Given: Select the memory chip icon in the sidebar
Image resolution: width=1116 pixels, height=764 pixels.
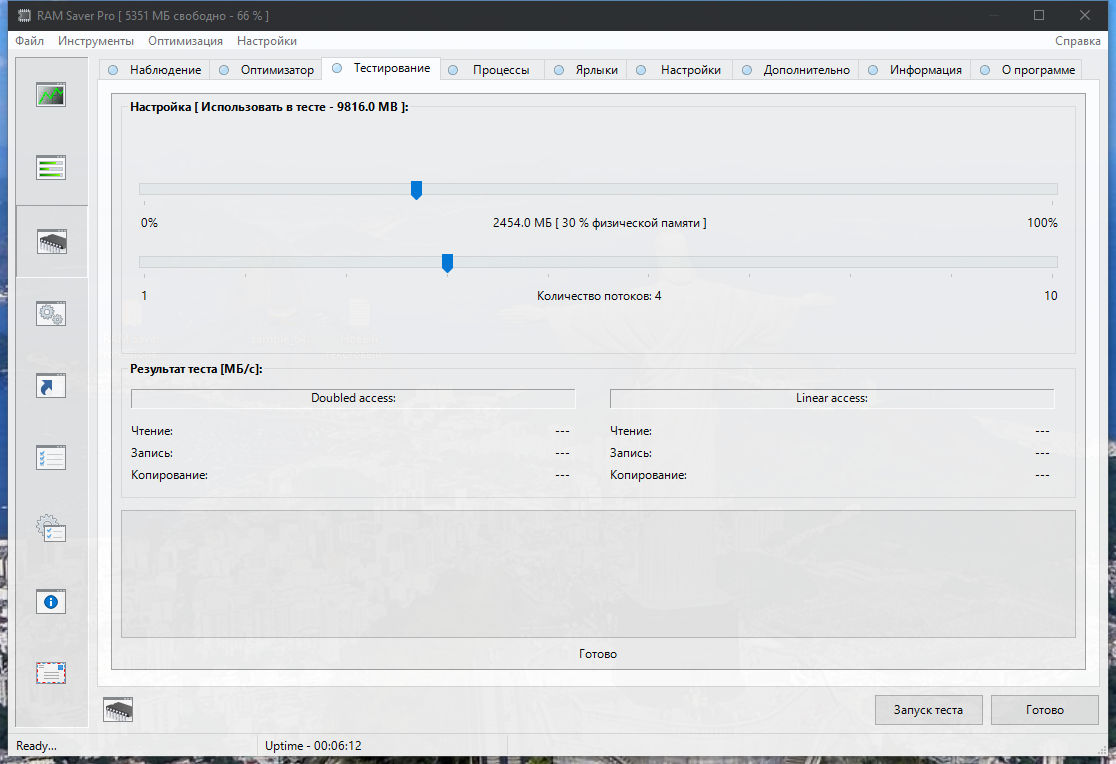Looking at the screenshot, I should point(51,241).
